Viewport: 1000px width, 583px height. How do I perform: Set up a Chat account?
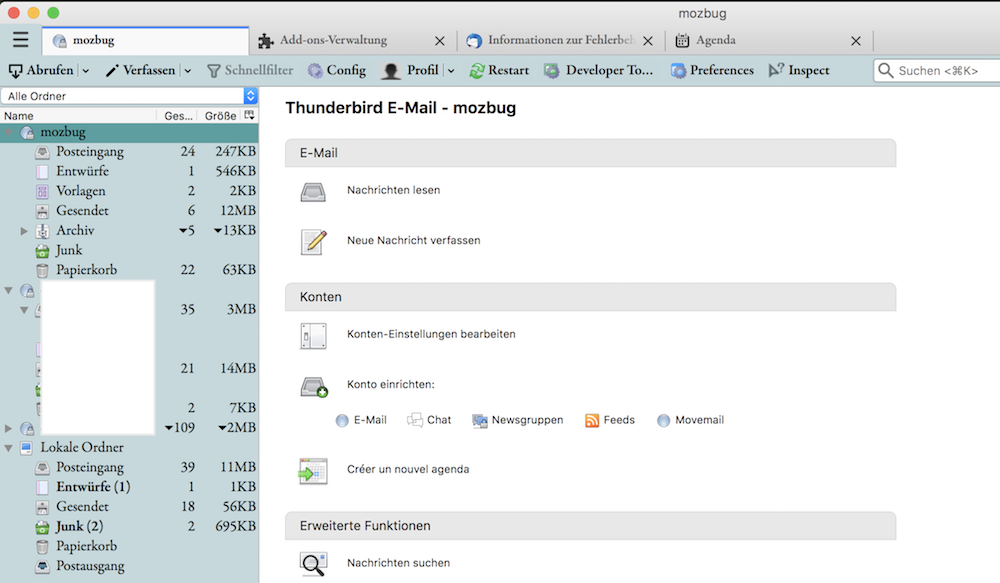(x=429, y=420)
